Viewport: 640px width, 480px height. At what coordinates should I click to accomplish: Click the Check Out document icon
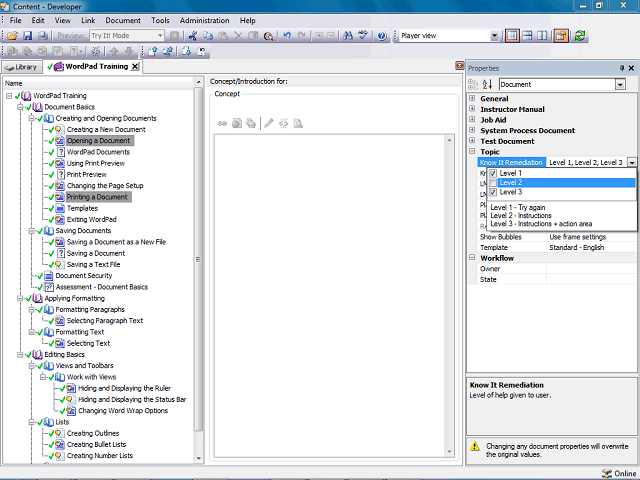pos(187,51)
